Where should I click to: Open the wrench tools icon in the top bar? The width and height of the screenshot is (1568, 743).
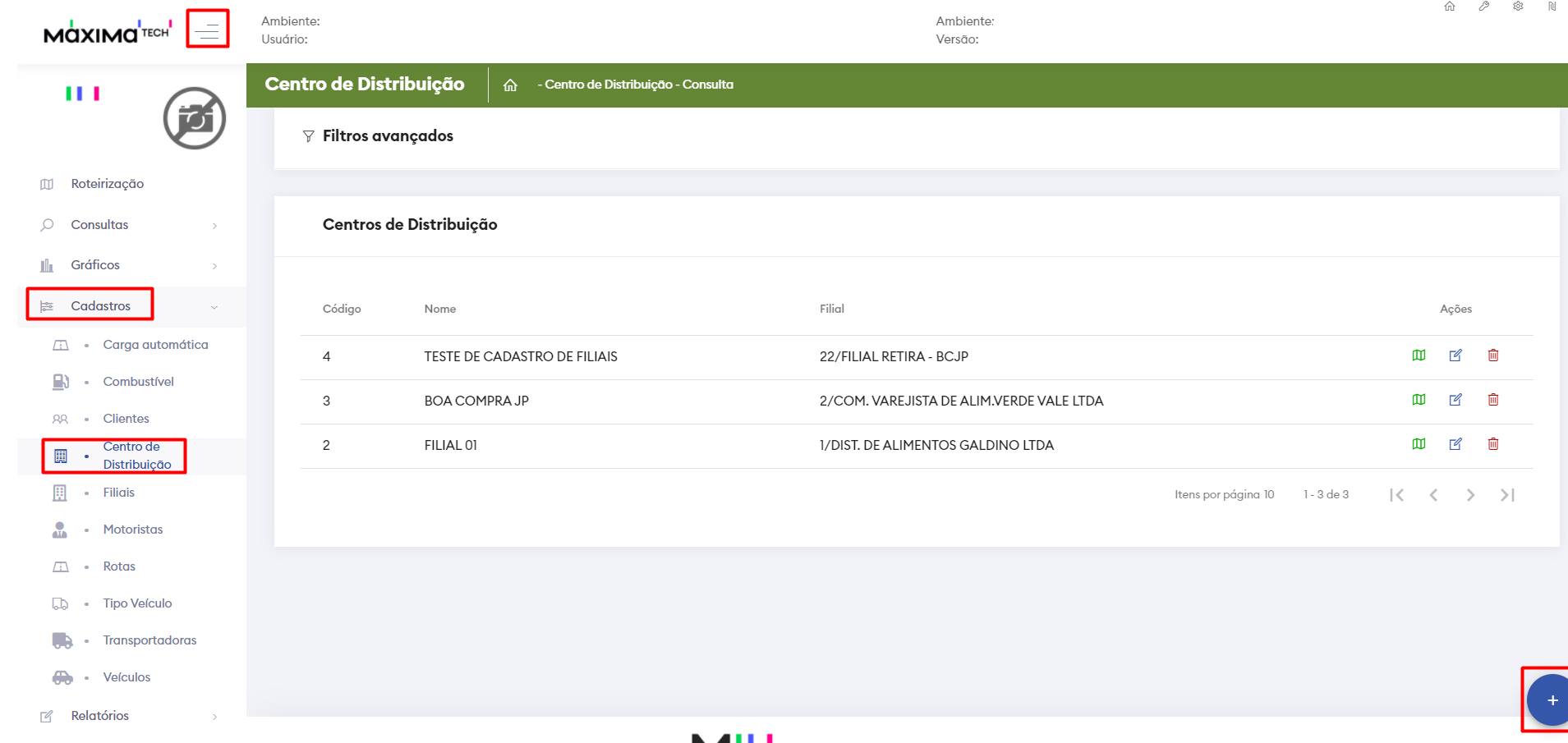1484,7
